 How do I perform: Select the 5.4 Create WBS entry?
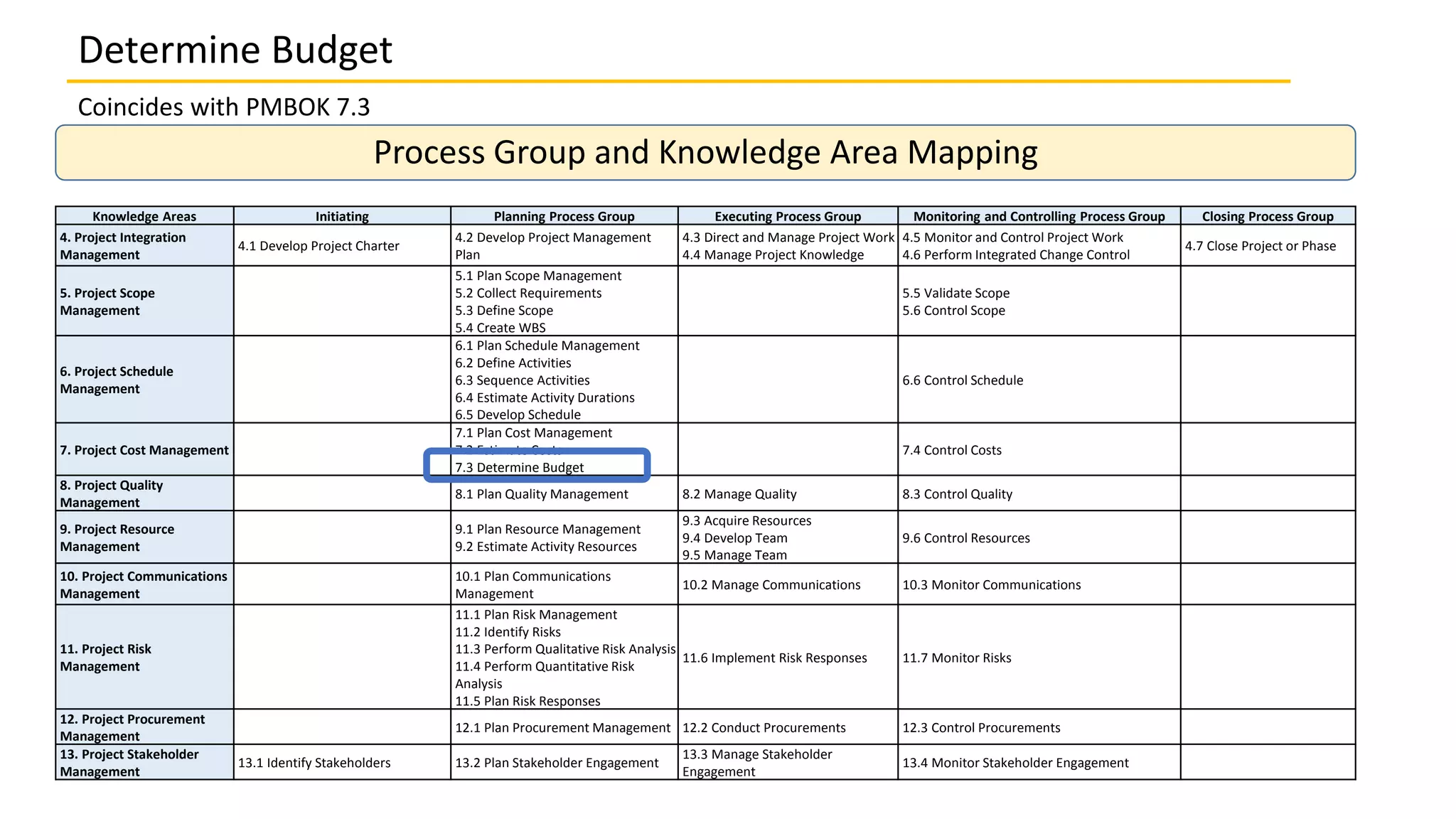coord(500,328)
